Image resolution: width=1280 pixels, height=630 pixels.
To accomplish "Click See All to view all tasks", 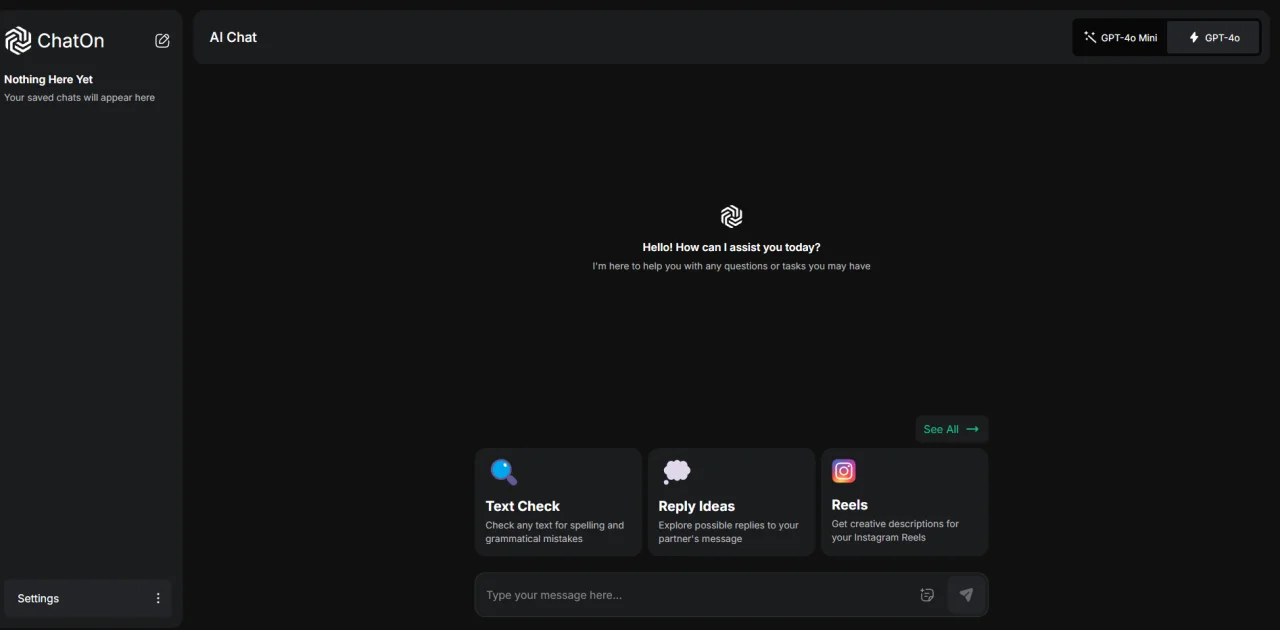I will tap(952, 429).
